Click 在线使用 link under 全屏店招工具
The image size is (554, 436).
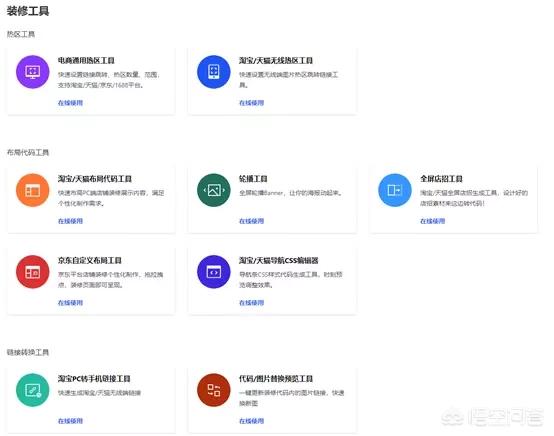pyautogui.click(x=432, y=221)
